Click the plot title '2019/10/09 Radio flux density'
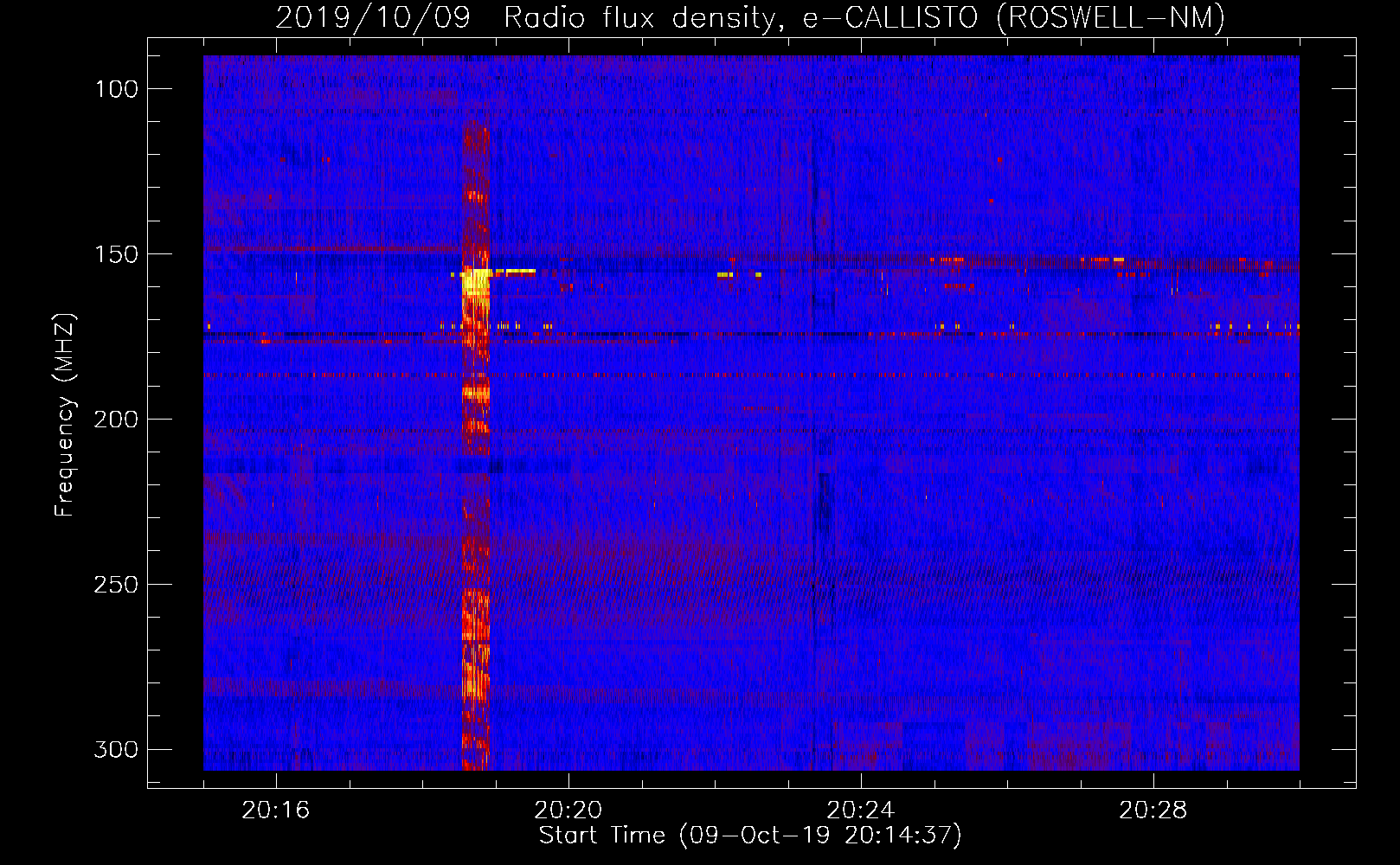Screen dimensions: 1400x865 coord(530,18)
